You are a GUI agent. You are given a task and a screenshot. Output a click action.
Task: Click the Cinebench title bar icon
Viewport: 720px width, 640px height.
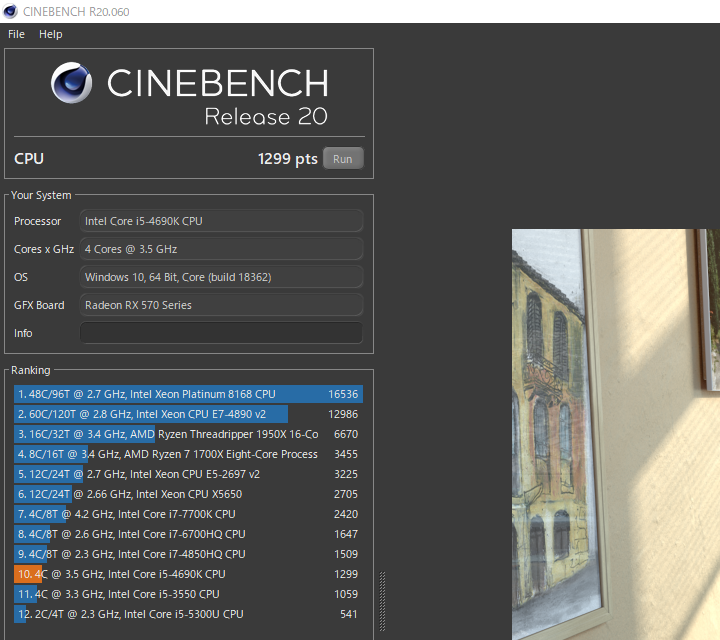(x=10, y=11)
